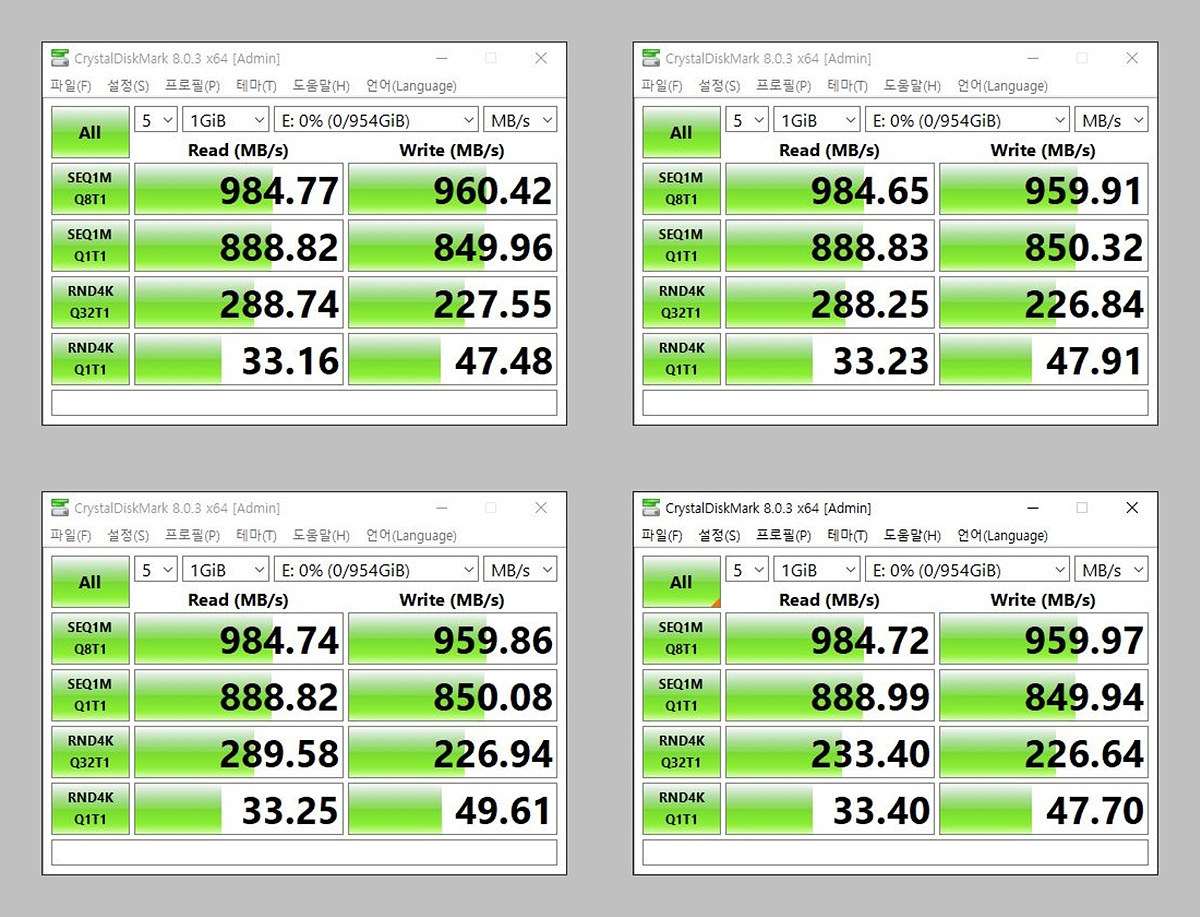This screenshot has height=917, width=1200.
Task: Open test count dropdown in top-left window
Action: (156, 120)
